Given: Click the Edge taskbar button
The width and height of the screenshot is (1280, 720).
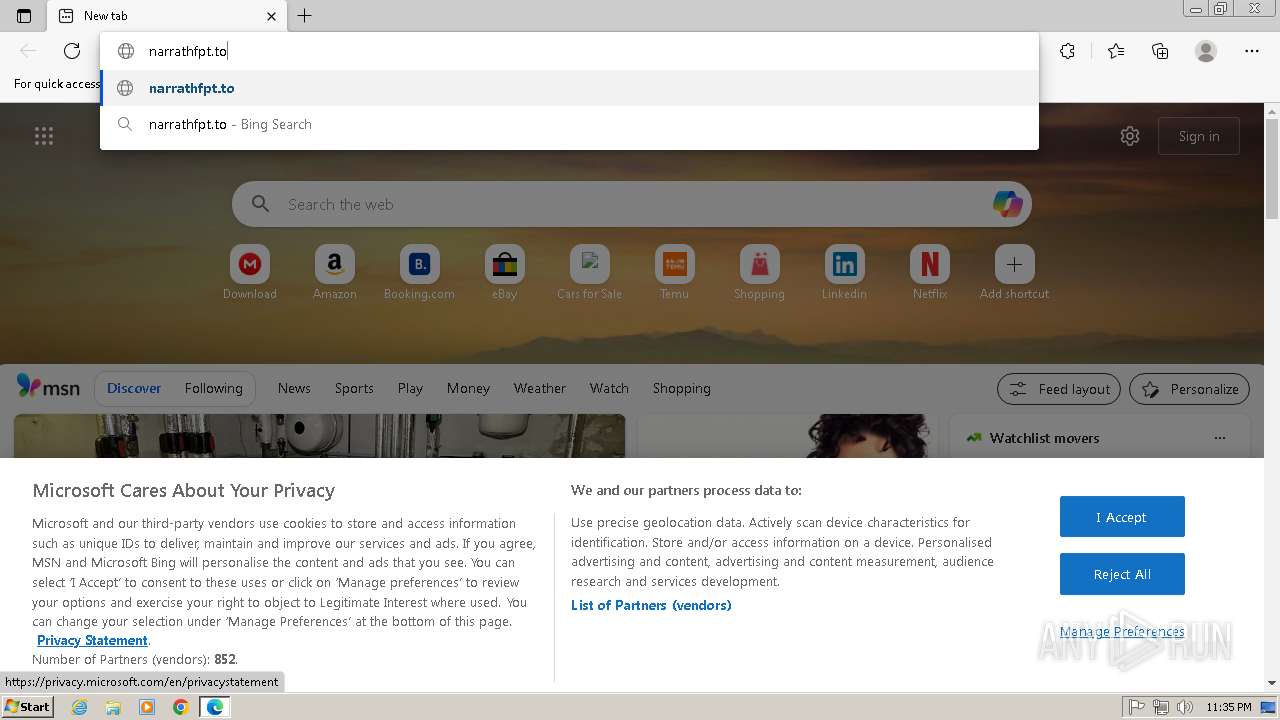Looking at the screenshot, I should 215,707.
